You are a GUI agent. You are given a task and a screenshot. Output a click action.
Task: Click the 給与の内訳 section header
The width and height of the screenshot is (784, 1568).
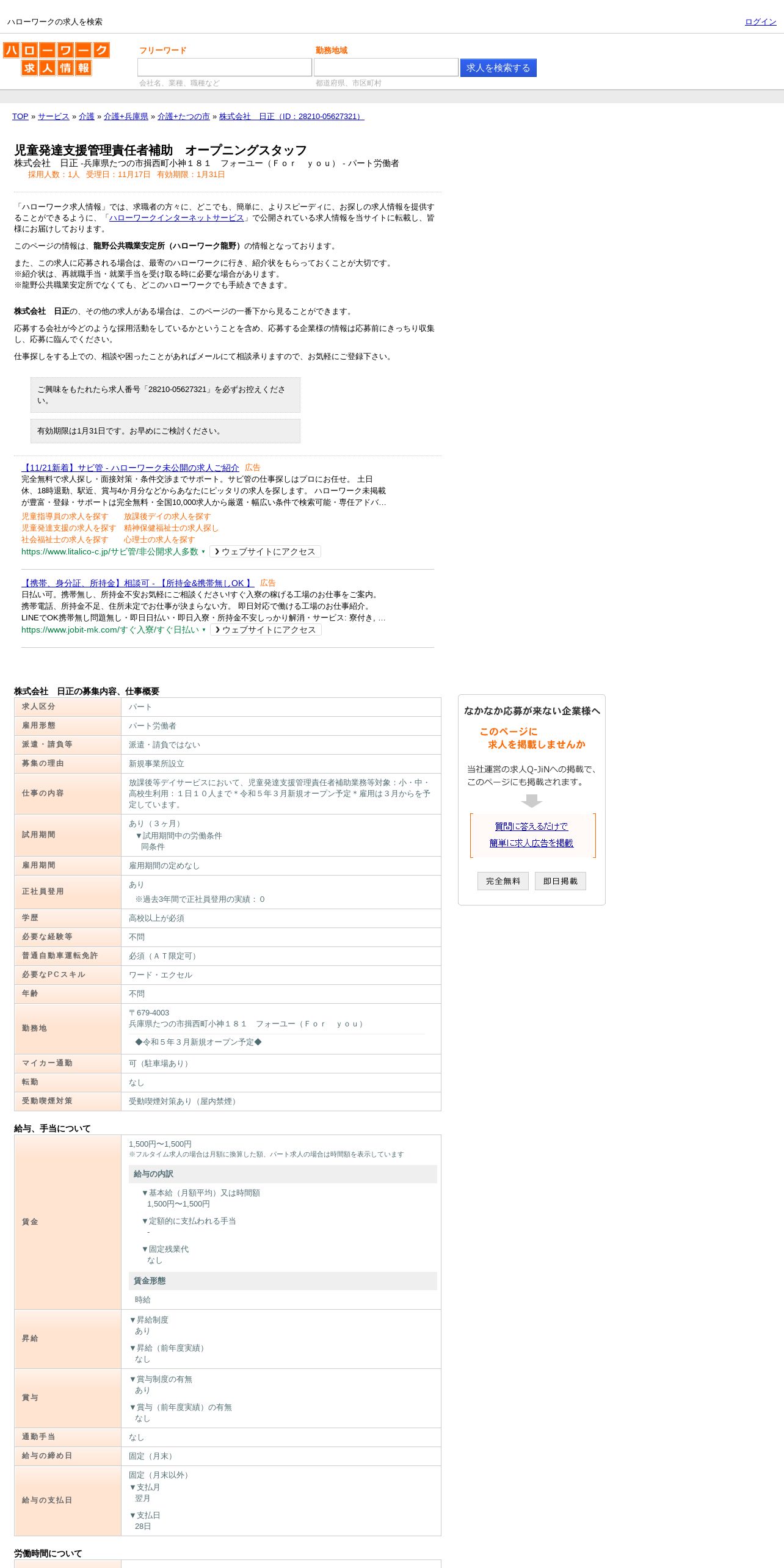283,1174
